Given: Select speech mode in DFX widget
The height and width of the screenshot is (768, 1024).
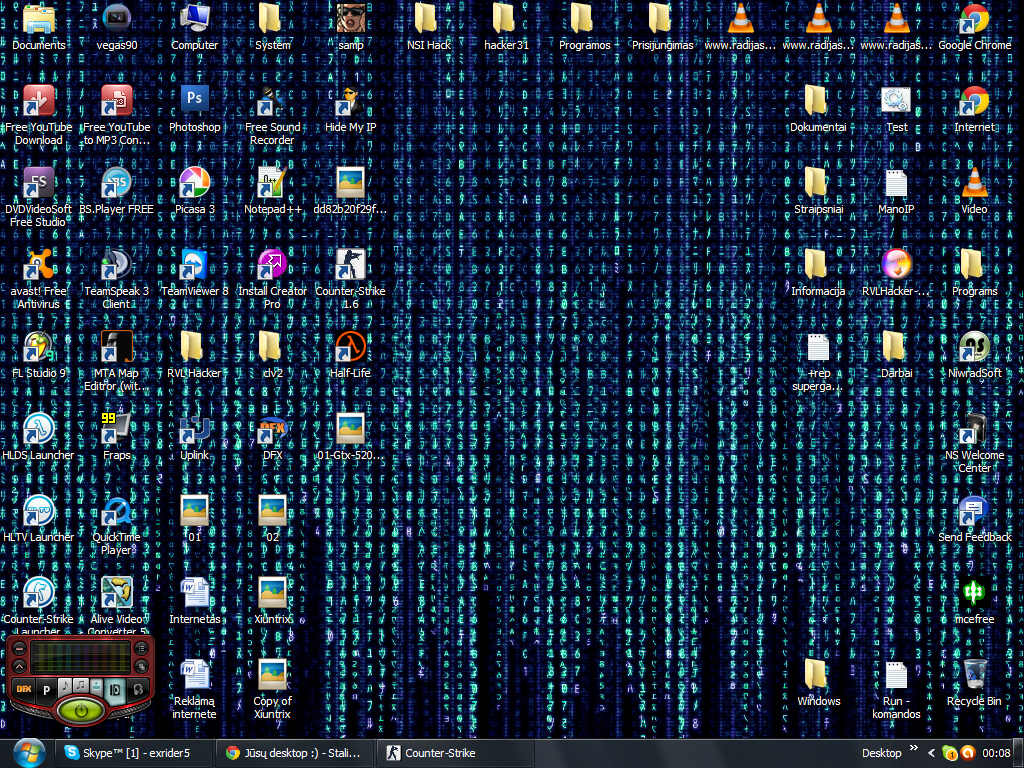Looking at the screenshot, I should click(96, 686).
